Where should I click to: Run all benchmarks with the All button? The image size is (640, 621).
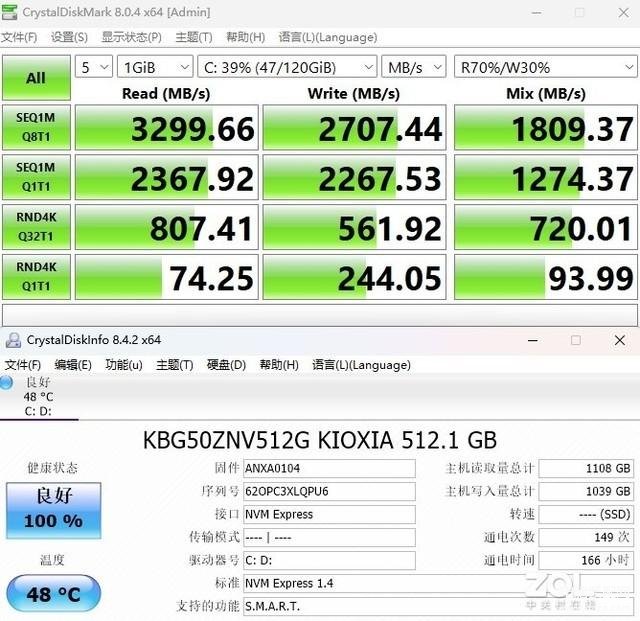(x=35, y=77)
